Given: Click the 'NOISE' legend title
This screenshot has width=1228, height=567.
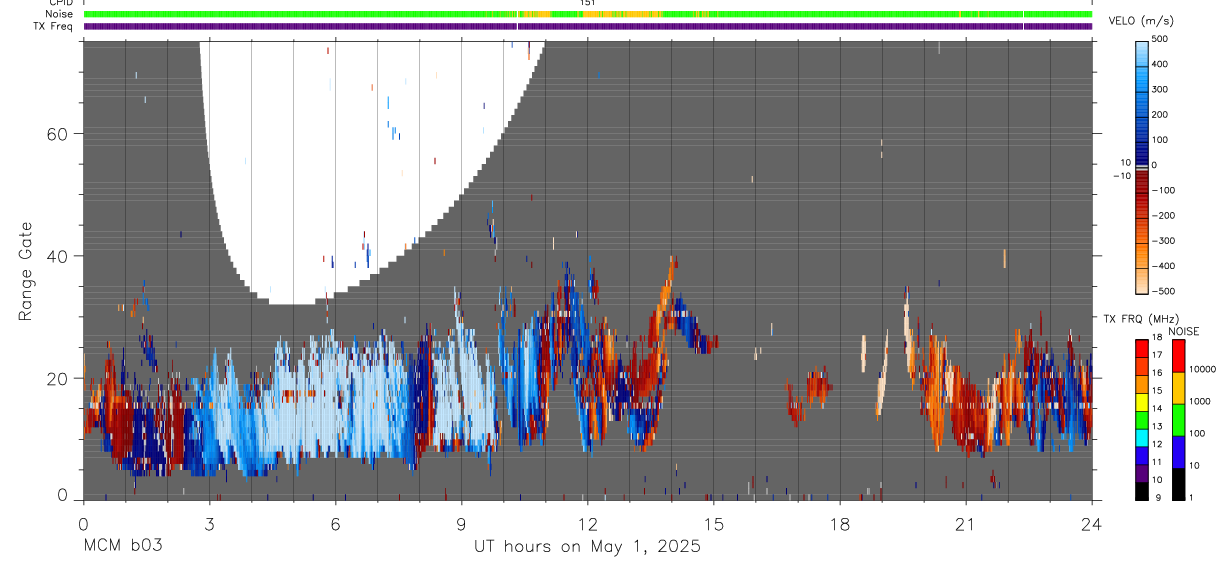Looking at the screenshot, I should (1184, 331).
